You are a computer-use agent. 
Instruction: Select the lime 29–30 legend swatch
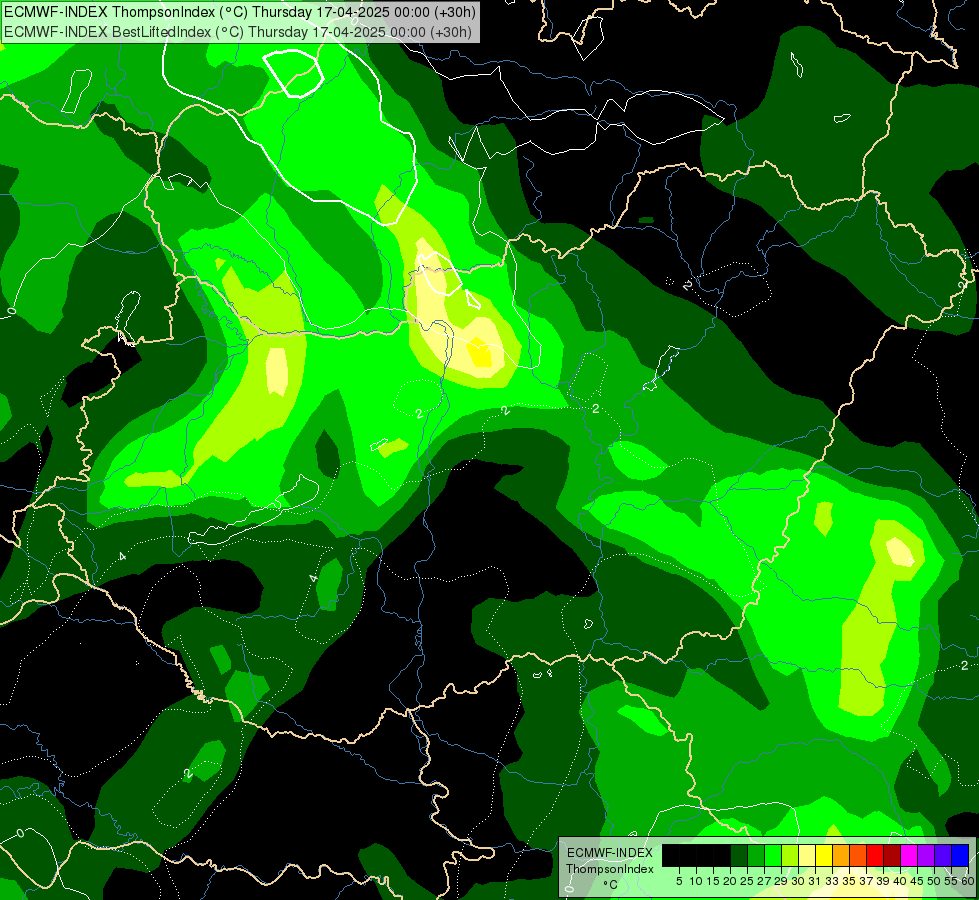pos(790,855)
